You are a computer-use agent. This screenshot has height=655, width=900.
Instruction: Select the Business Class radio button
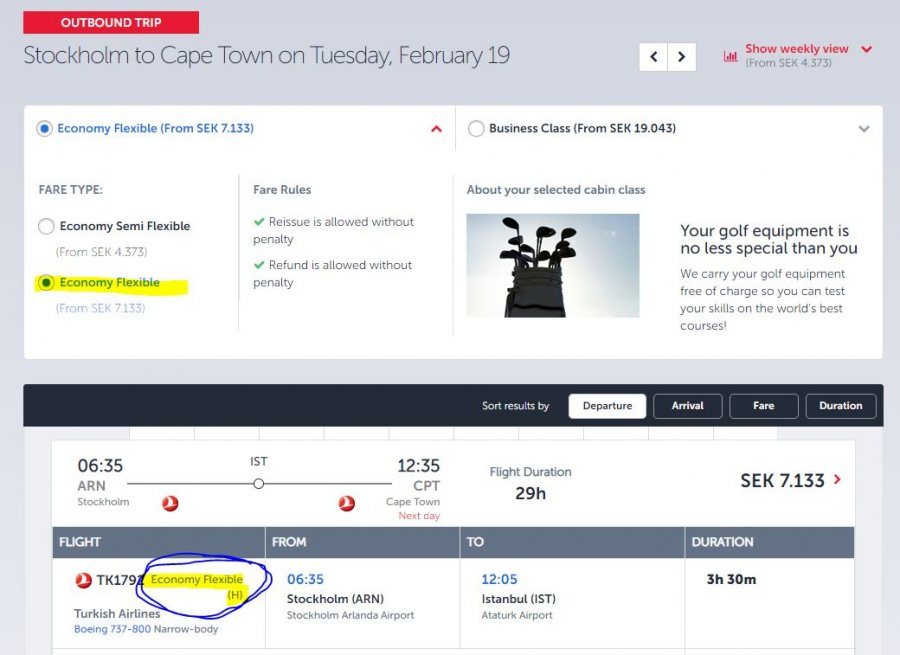476,129
